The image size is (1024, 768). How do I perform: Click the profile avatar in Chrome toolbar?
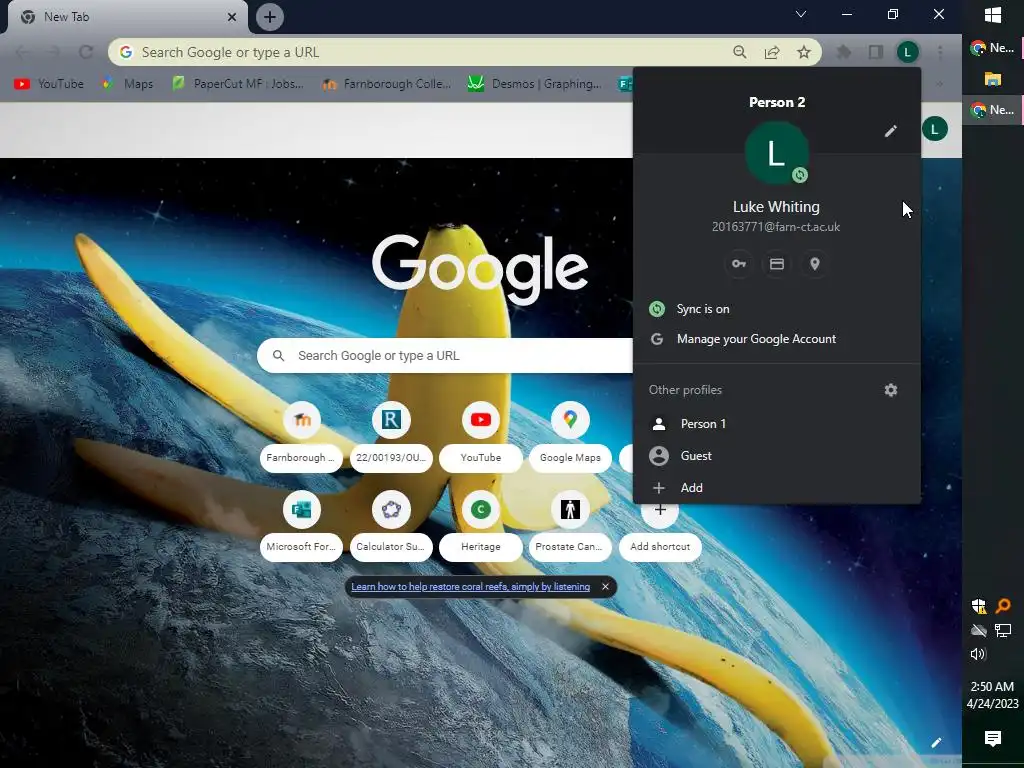907,52
